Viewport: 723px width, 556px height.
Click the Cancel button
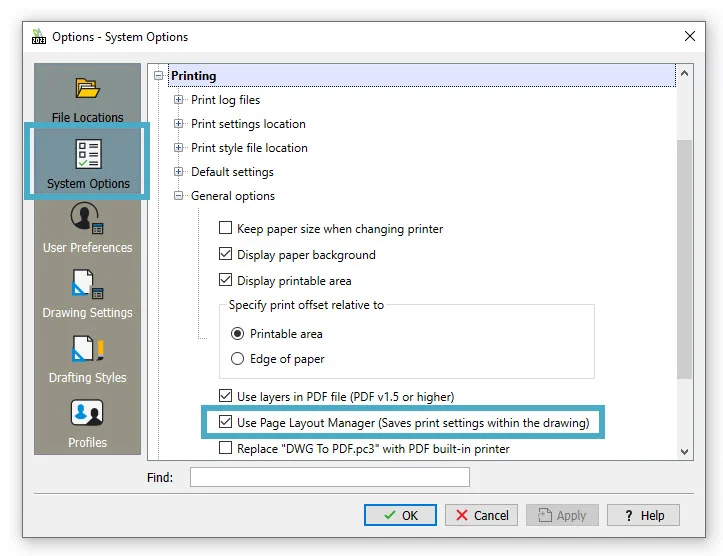(480, 515)
